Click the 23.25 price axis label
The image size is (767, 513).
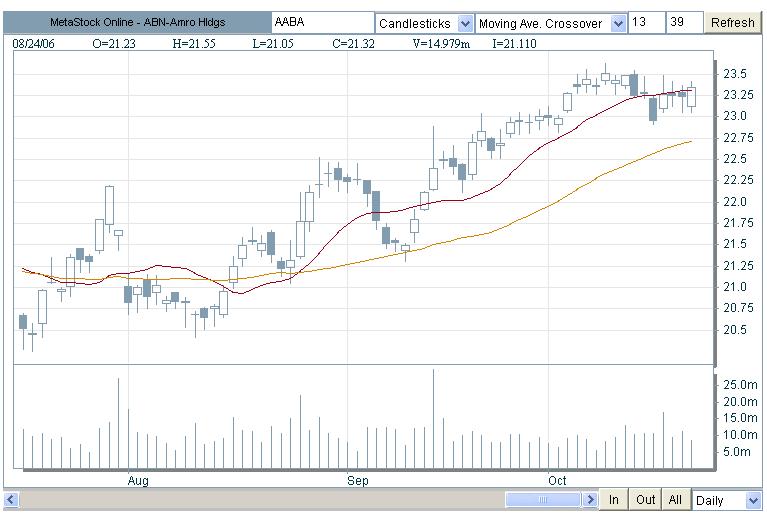(x=739, y=95)
